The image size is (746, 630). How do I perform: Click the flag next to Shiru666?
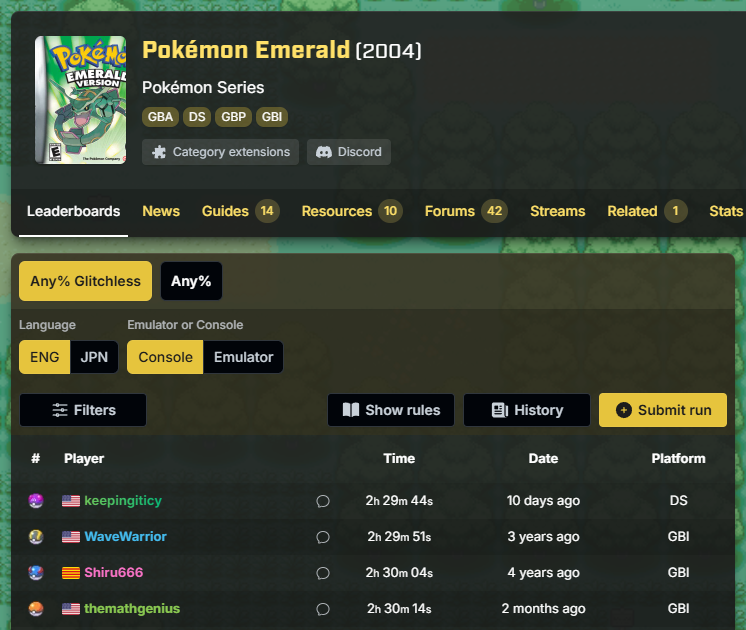71,573
